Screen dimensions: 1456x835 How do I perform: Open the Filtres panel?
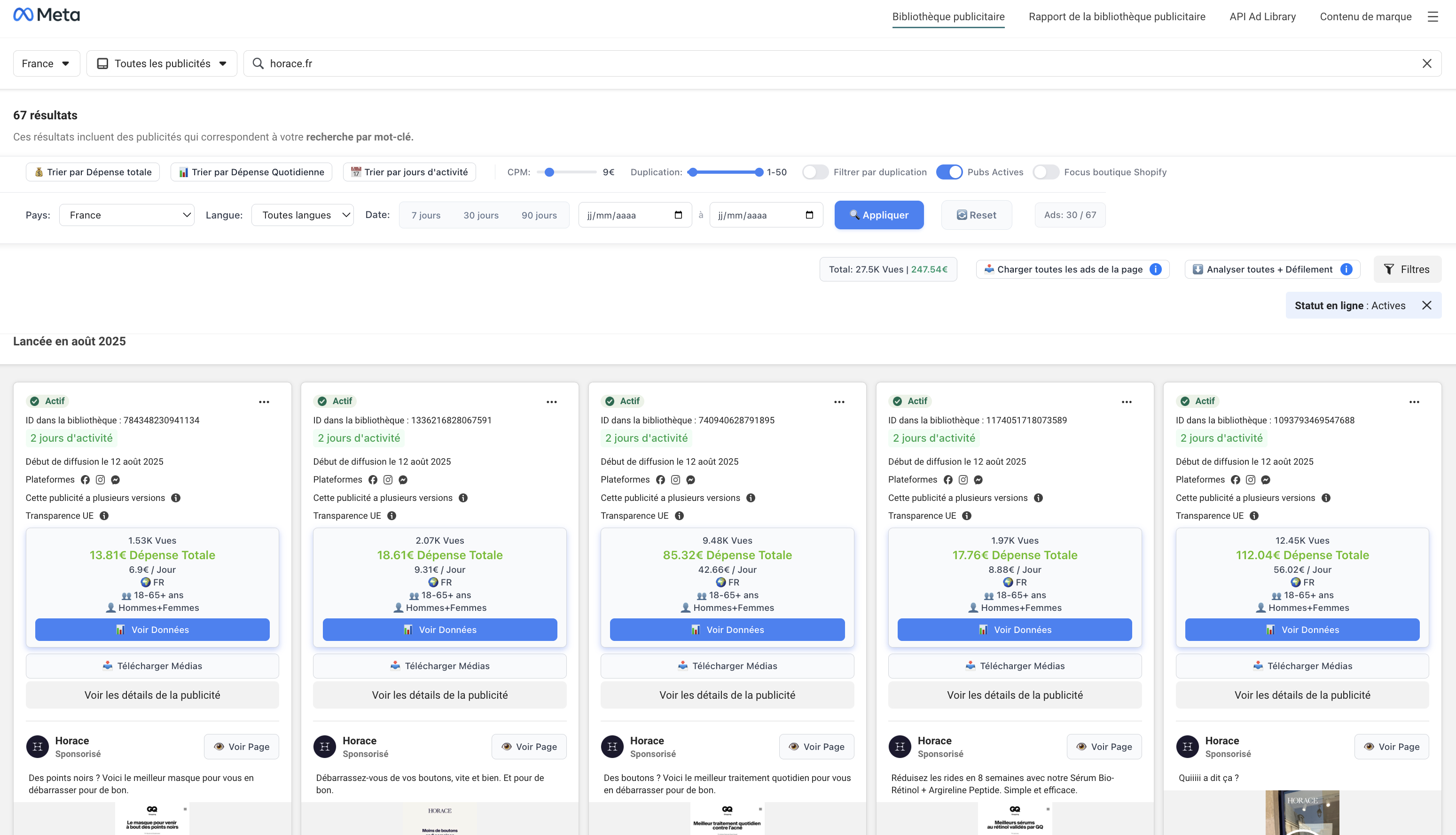pos(1407,270)
